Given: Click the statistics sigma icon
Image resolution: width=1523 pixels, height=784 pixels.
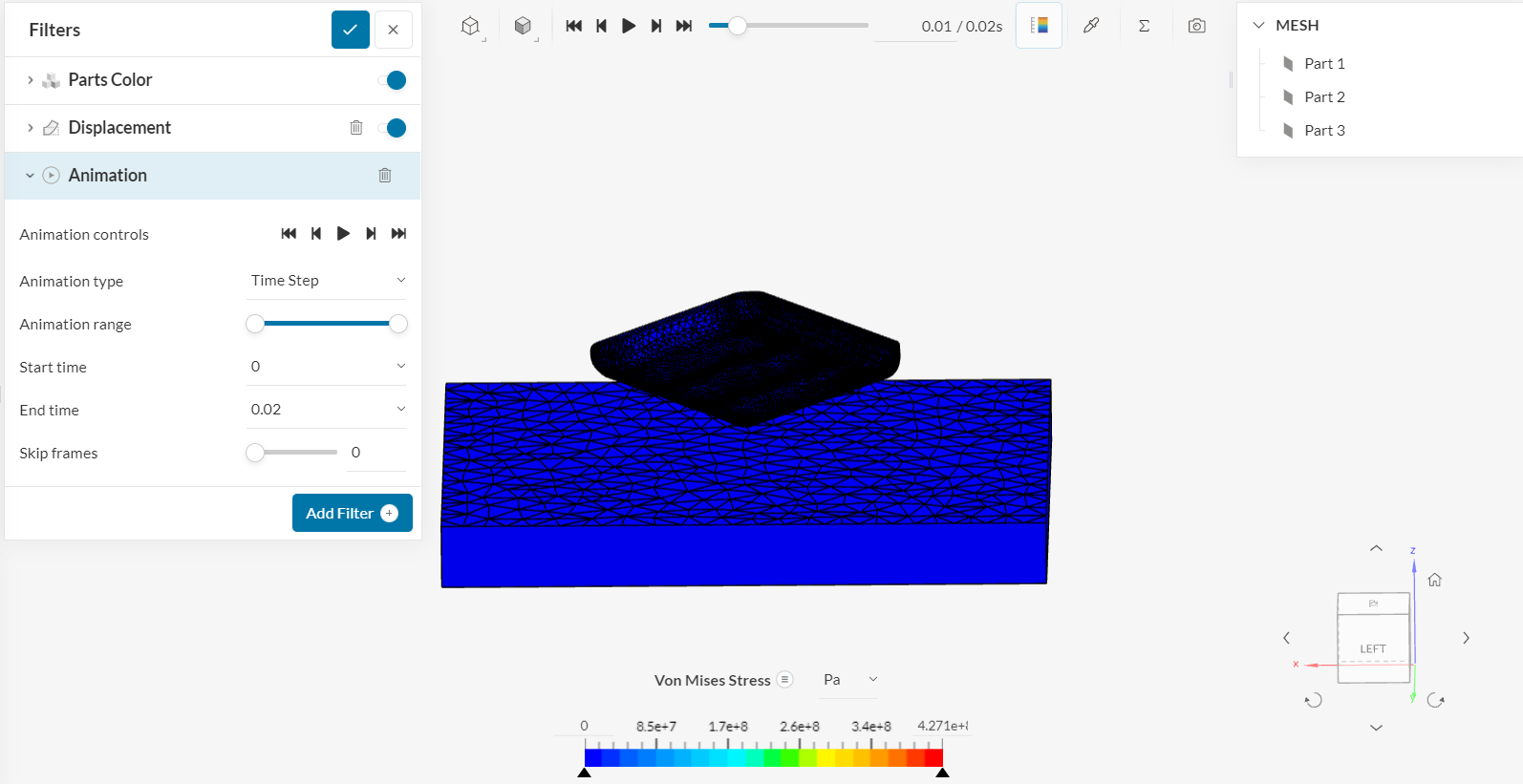Looking at the screenshot, I should (x=1144, y=26).
